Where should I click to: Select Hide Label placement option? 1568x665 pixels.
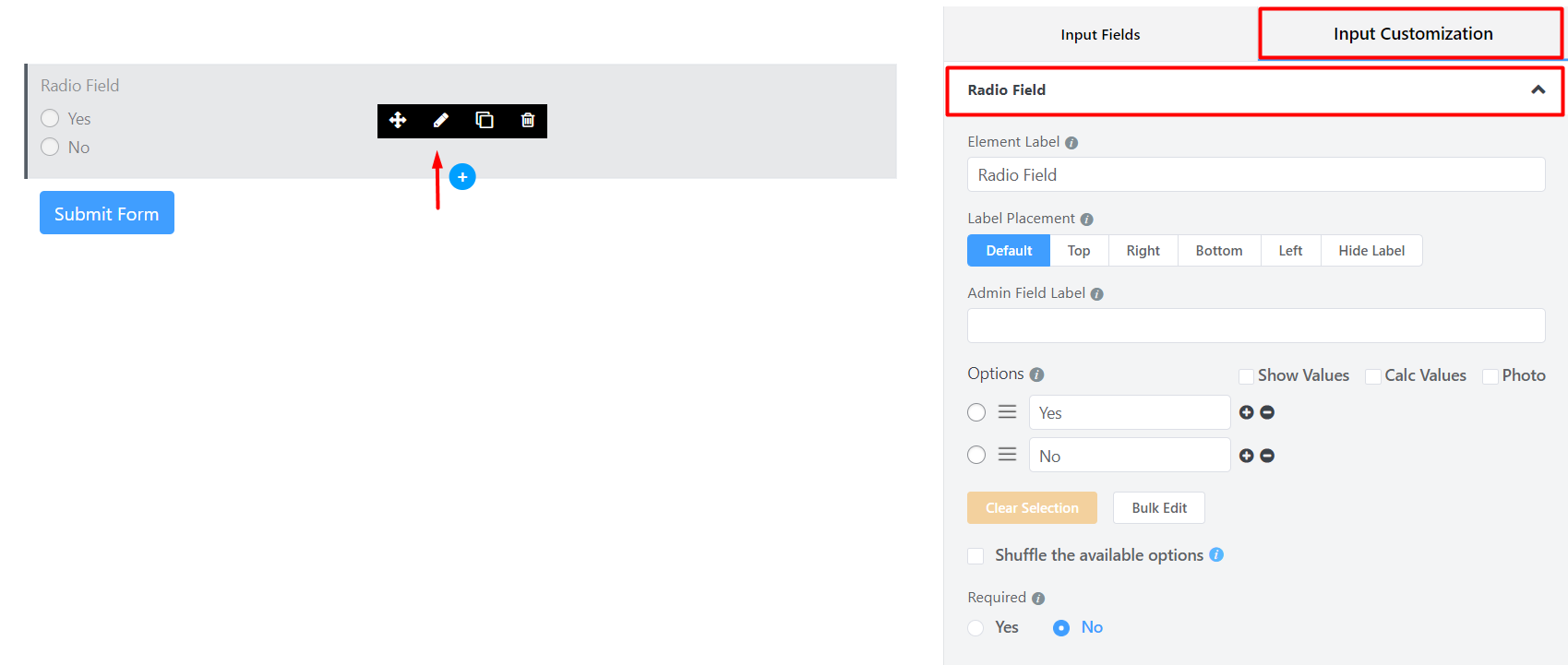point(1371,251)
